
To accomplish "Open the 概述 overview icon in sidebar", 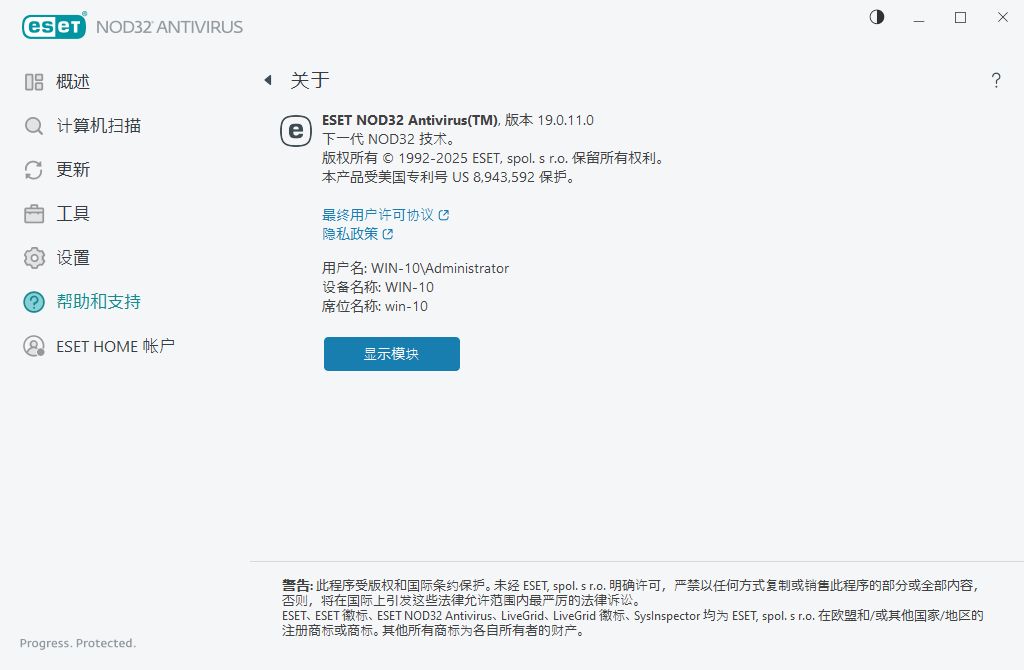I will 30,82.
